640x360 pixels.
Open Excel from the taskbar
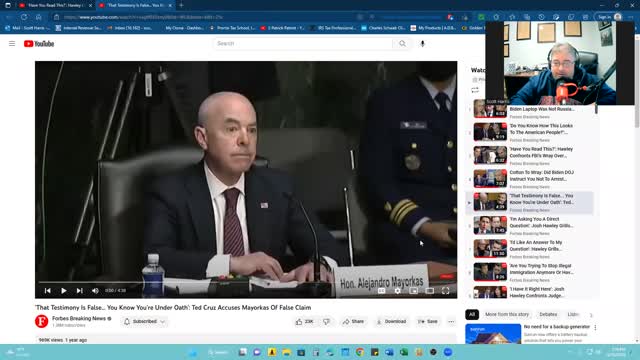[404, 352]
